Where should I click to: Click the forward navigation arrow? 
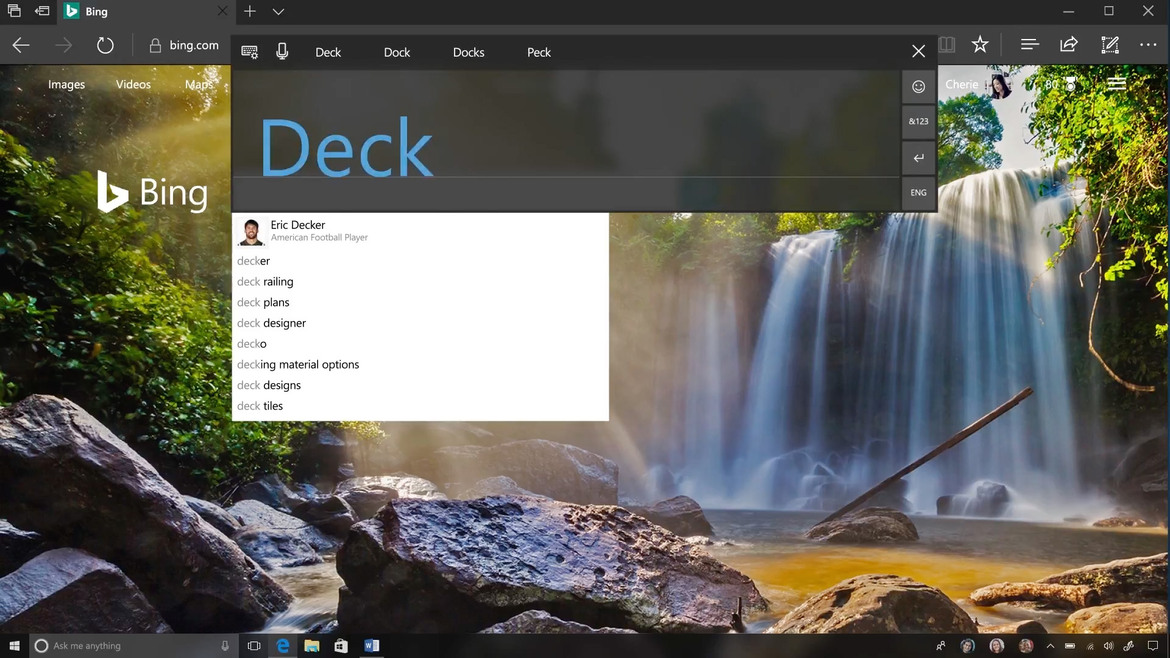click(63, 45)
